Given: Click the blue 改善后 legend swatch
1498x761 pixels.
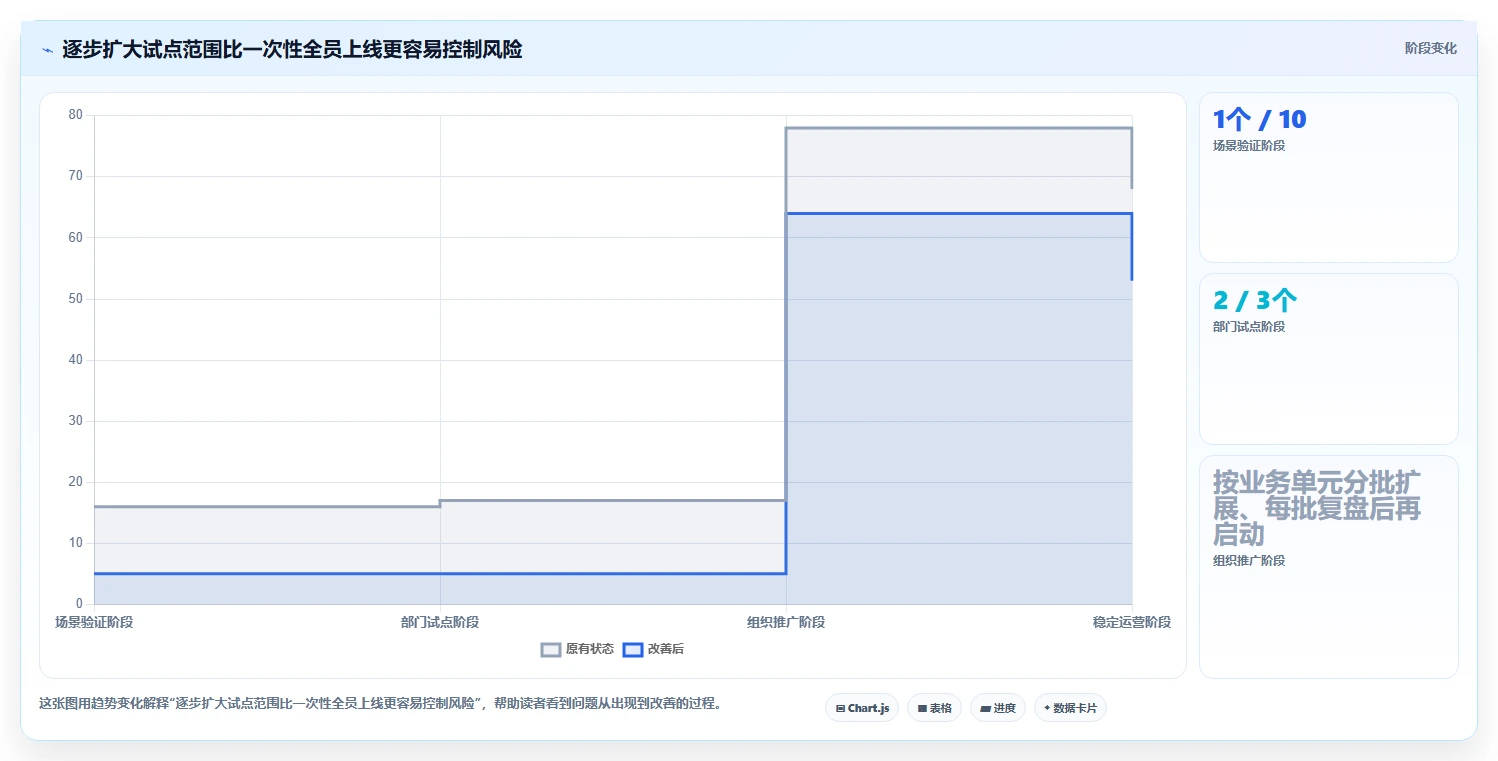Looking at the screenshot, I should pos(633,649).
